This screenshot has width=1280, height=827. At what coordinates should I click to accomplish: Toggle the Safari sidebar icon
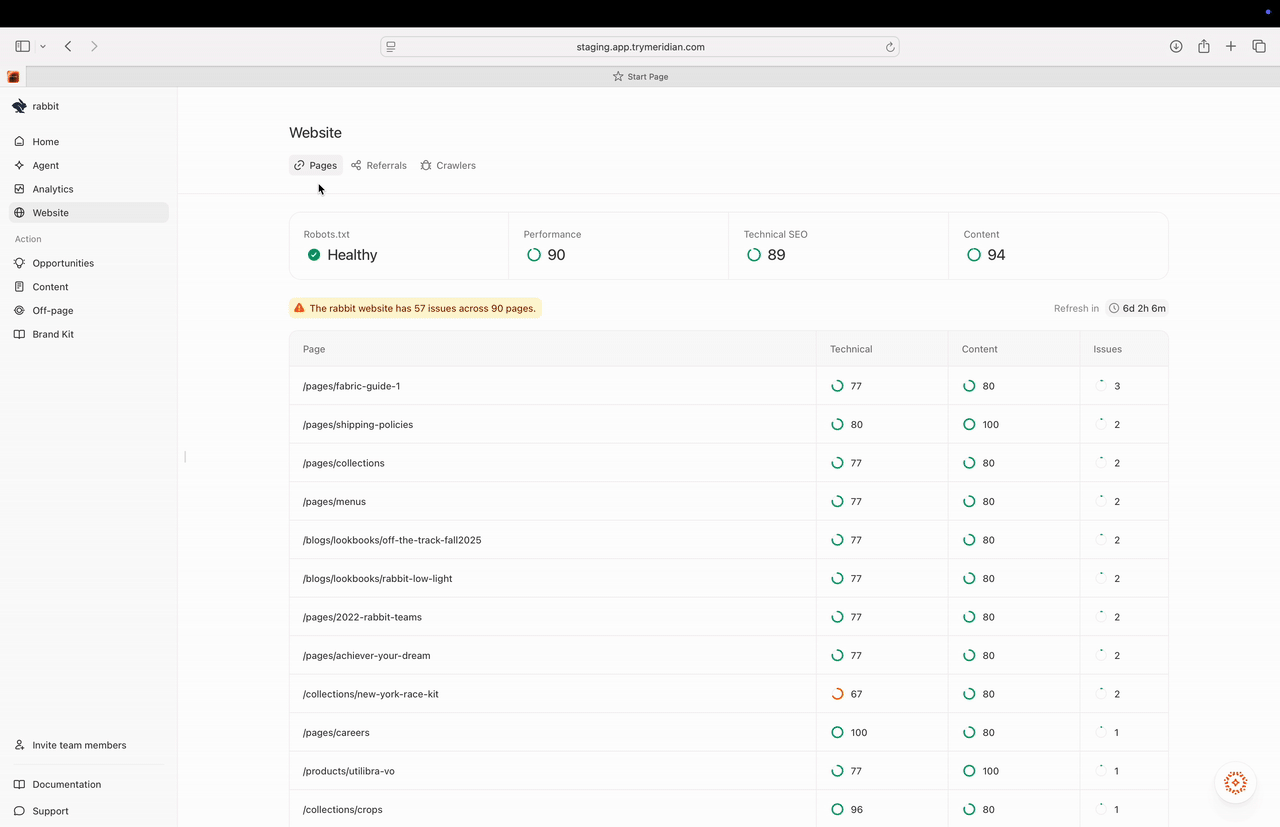click(22, 46)
